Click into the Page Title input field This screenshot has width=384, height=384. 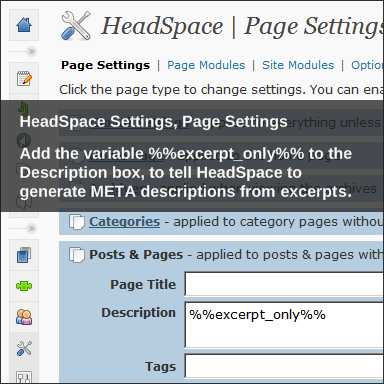point(284,284)
